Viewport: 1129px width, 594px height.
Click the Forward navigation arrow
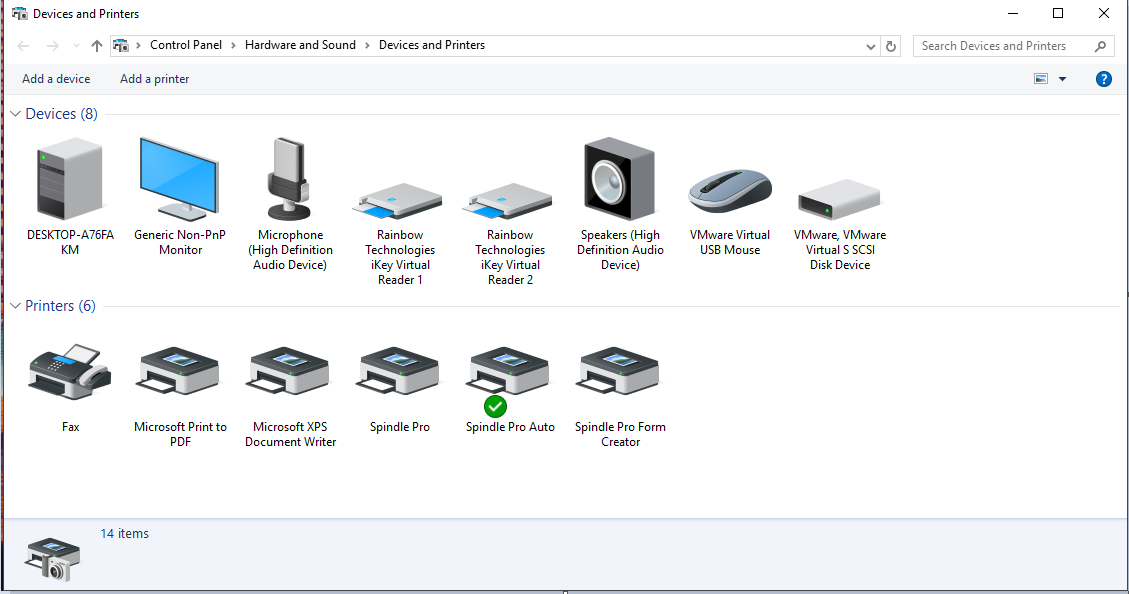pyautogui.click(x=53, y=46)
